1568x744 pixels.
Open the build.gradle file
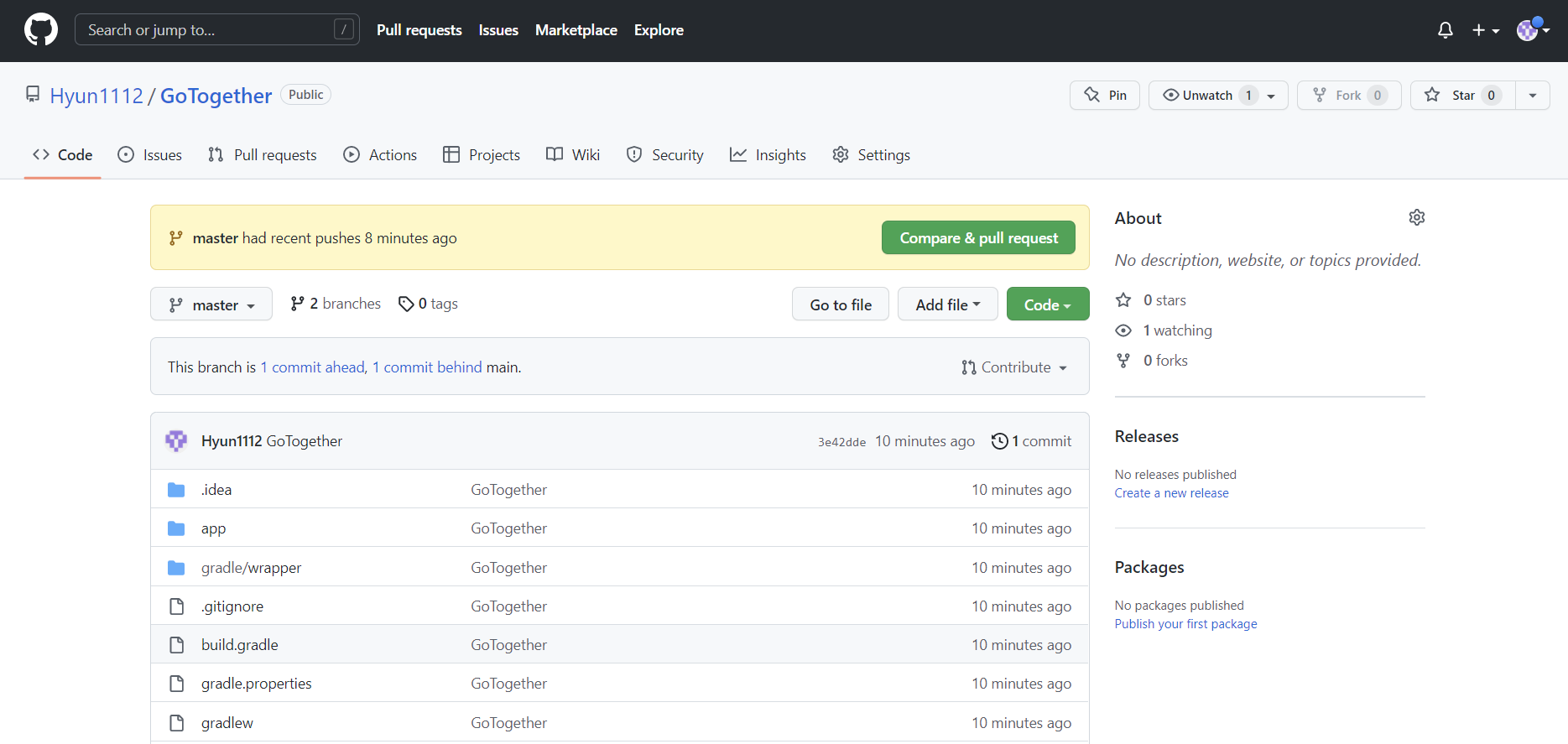240,645
